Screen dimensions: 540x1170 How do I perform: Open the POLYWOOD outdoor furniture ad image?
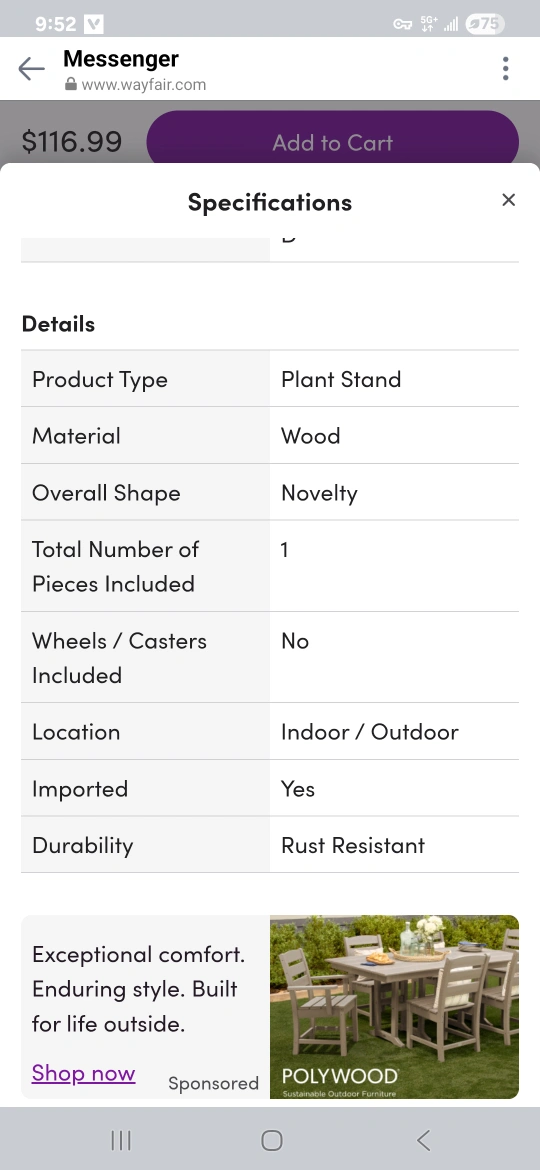click(x=394, y=1007)
